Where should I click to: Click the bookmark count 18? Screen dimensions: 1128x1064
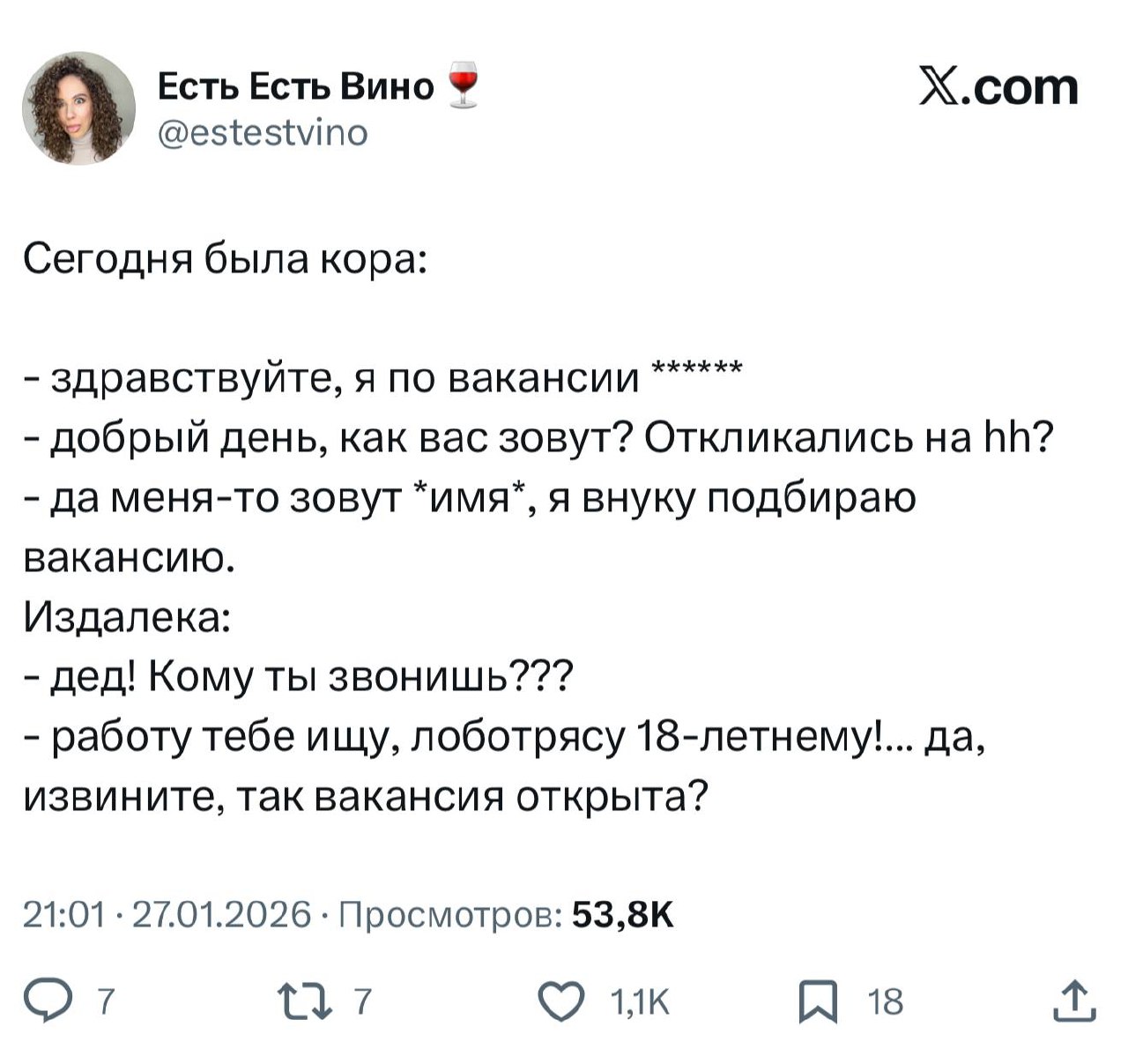(885, 1002)
